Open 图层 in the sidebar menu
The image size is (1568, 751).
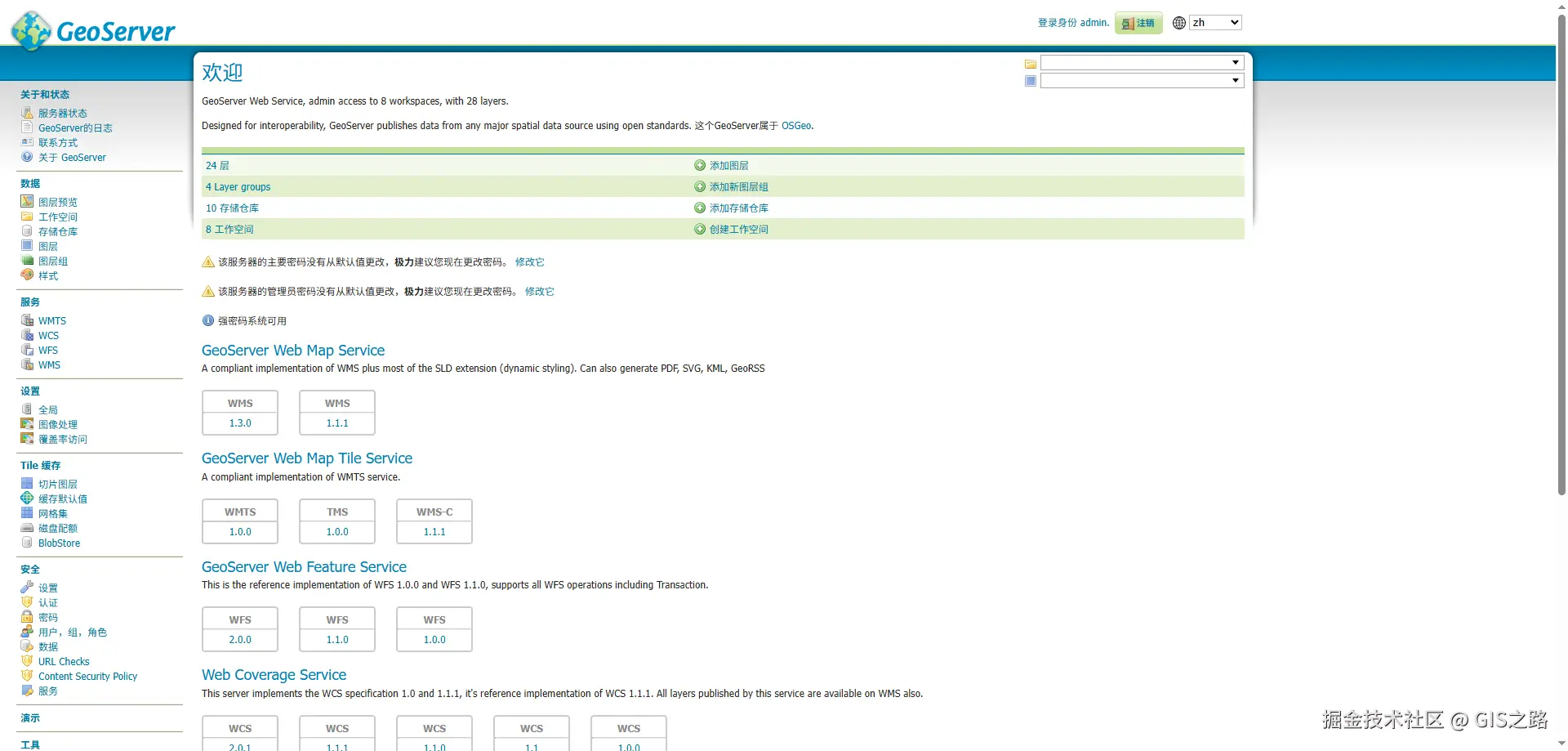point(48,246)
